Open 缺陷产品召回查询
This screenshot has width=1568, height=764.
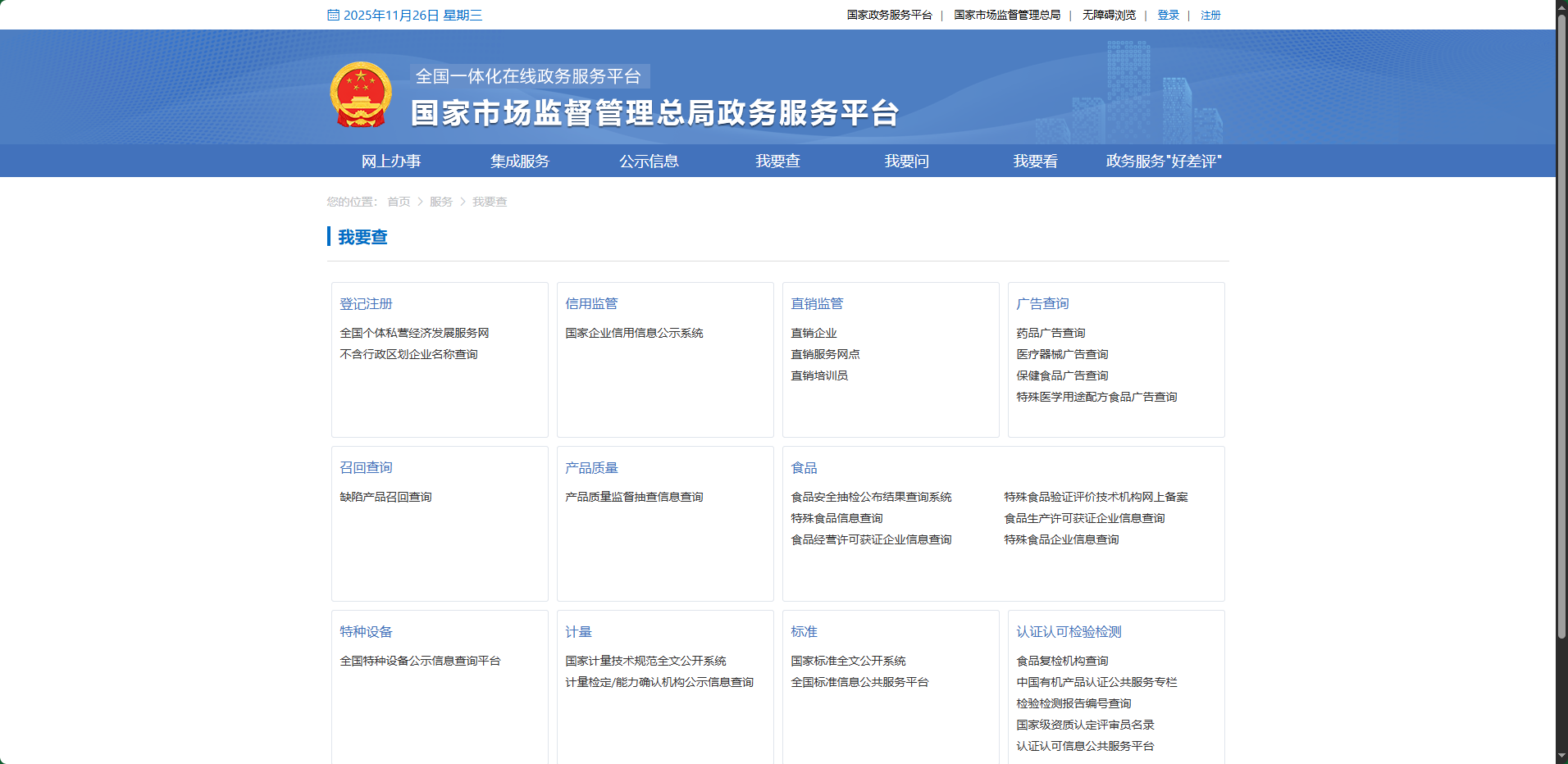tap(385, 497)
